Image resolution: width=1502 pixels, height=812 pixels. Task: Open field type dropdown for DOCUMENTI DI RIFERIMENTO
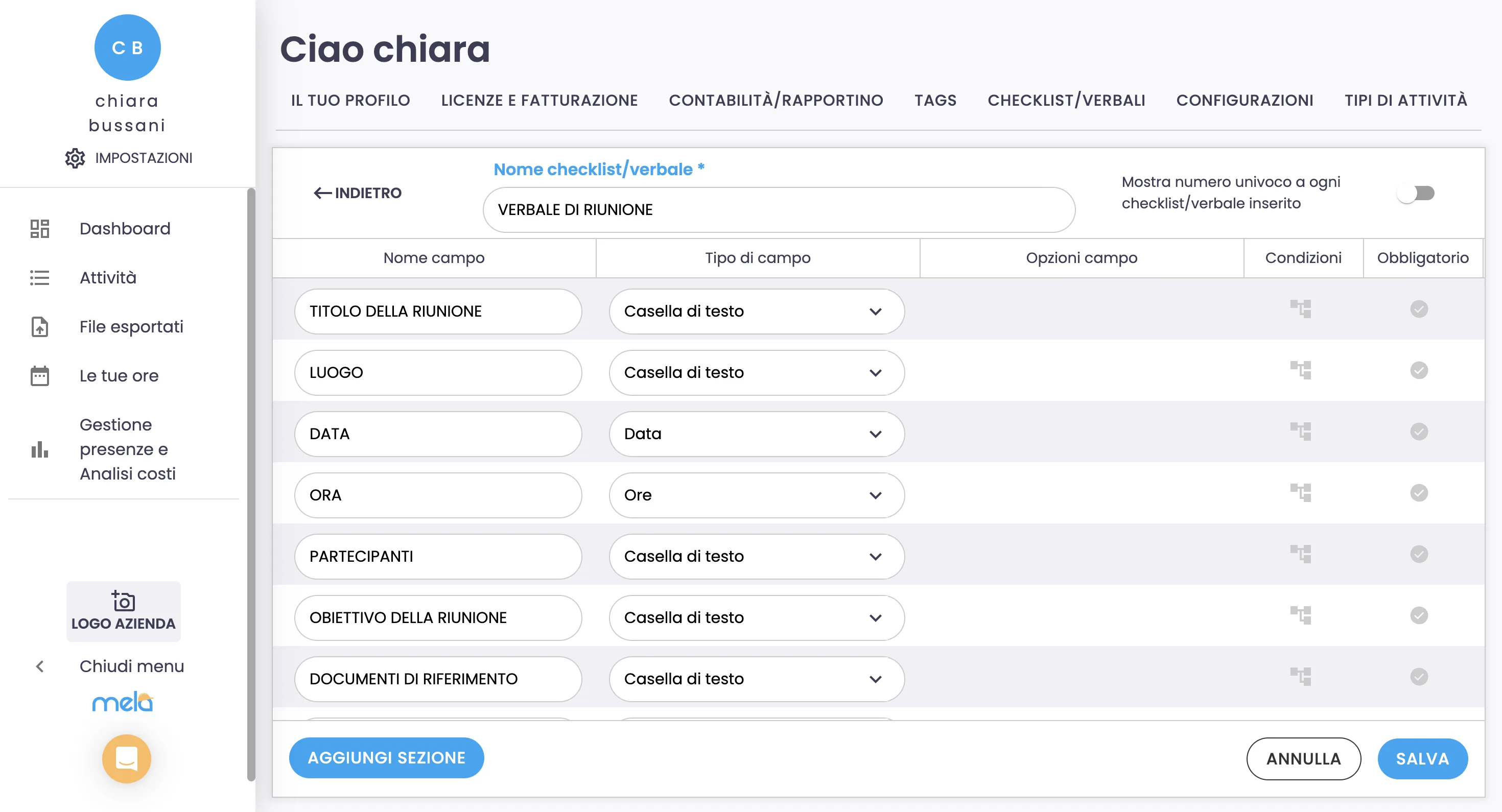[756, 679]
